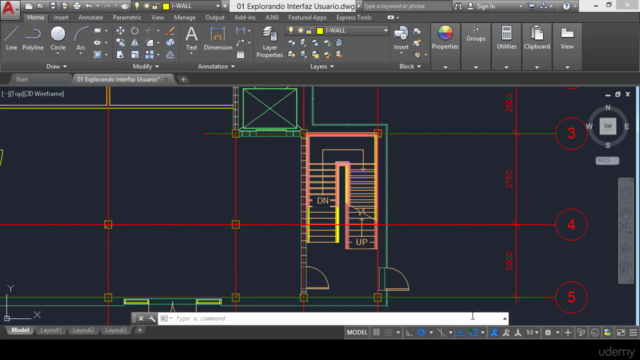Open the quick access I-WALL layer dropdown
The width and height of the screenshot is (640, 360).
point(218,6)
